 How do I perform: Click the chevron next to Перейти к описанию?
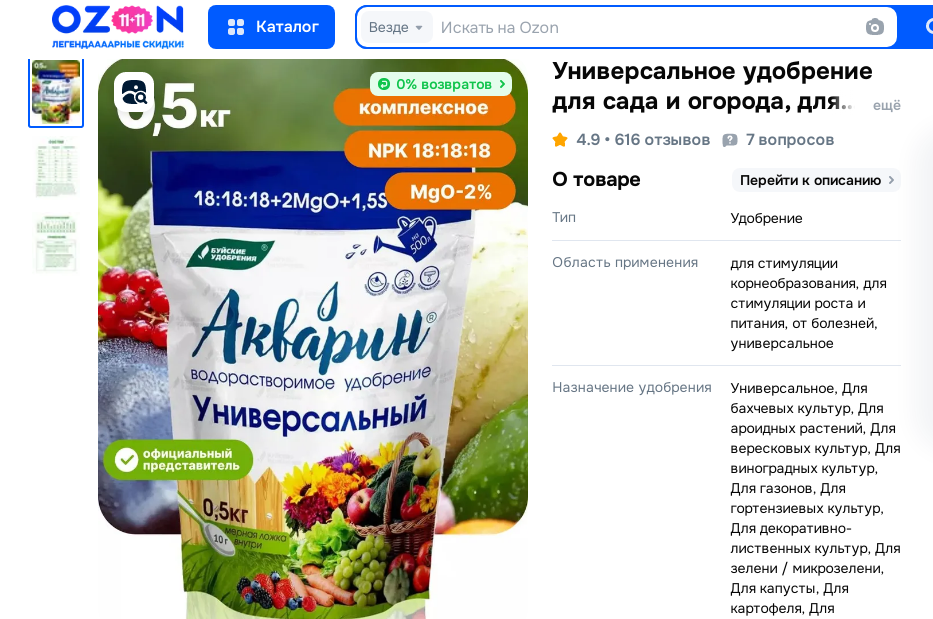point(891,180)
